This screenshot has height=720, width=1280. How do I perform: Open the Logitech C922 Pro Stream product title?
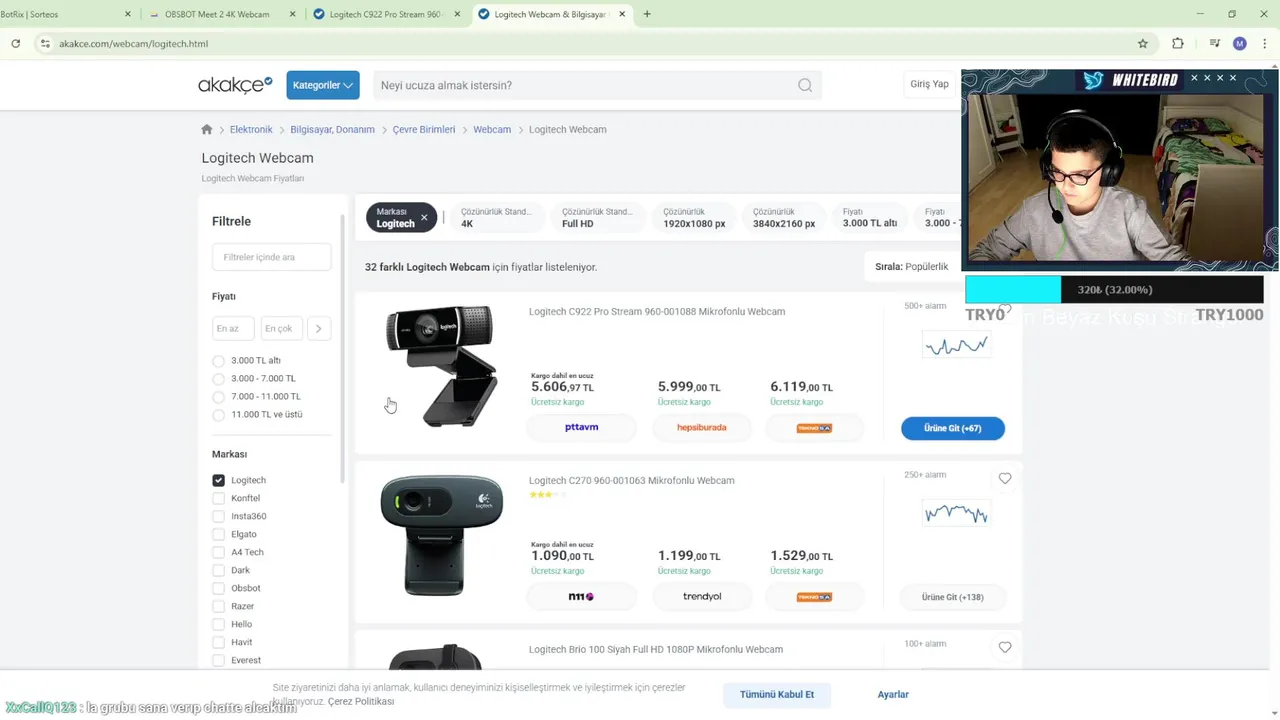point(657,311)
